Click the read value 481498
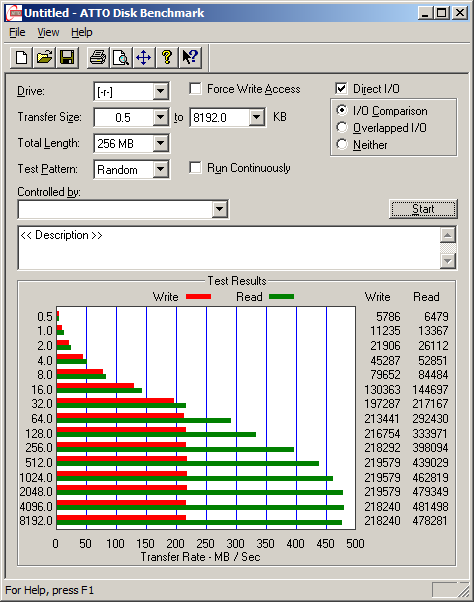The height and width of the screenshot is (602, 474). (x=430, y=506)
